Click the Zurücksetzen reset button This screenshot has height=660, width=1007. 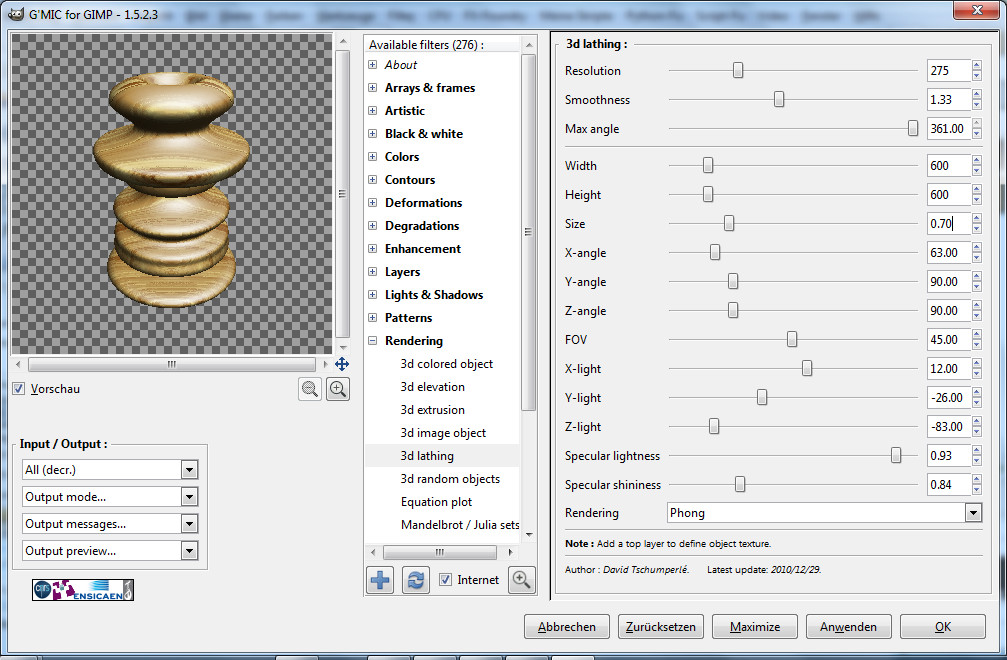(x=660, y=627)
